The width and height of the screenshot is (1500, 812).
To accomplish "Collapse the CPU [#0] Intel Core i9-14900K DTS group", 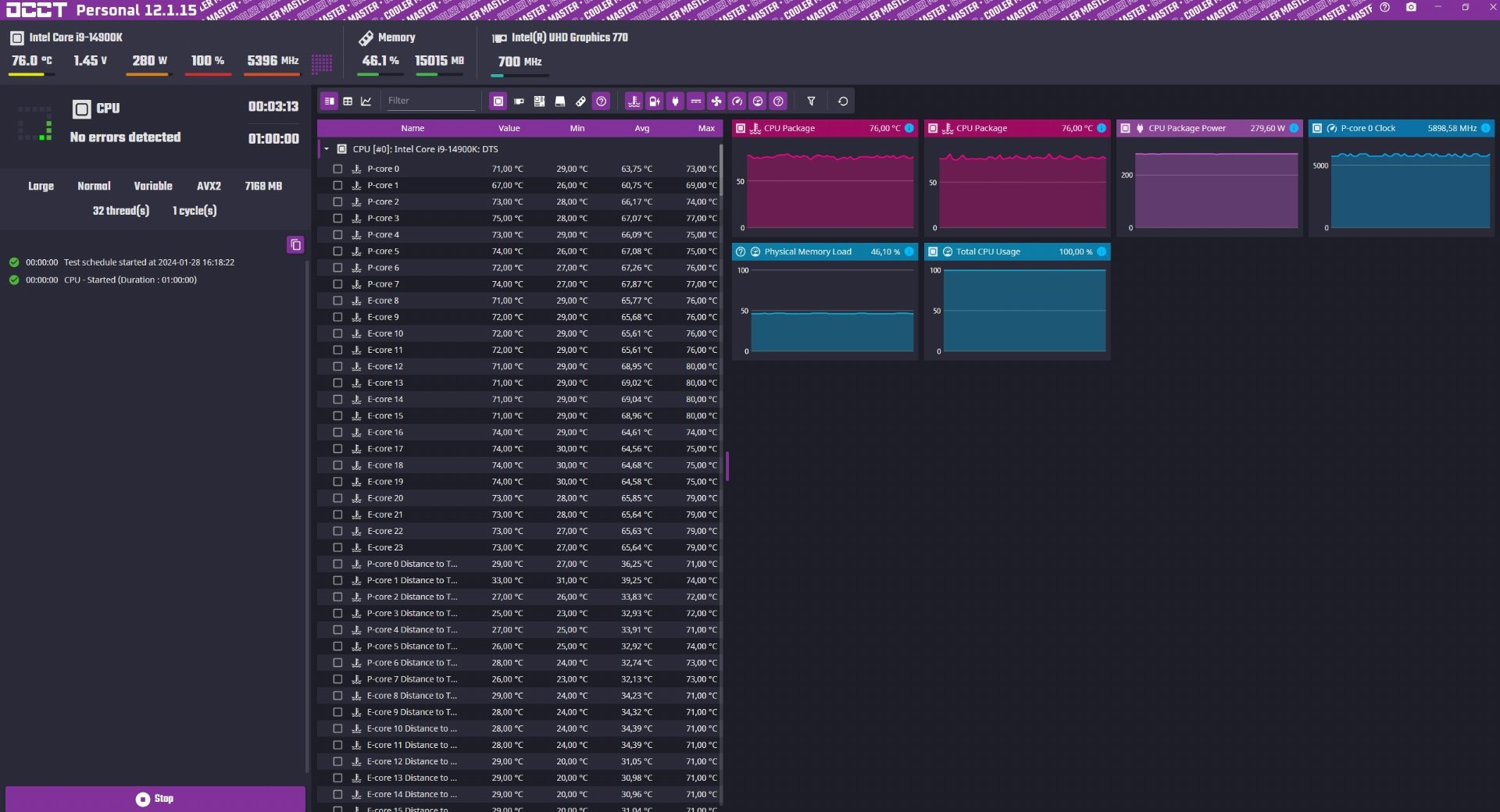I will point(327,149).
